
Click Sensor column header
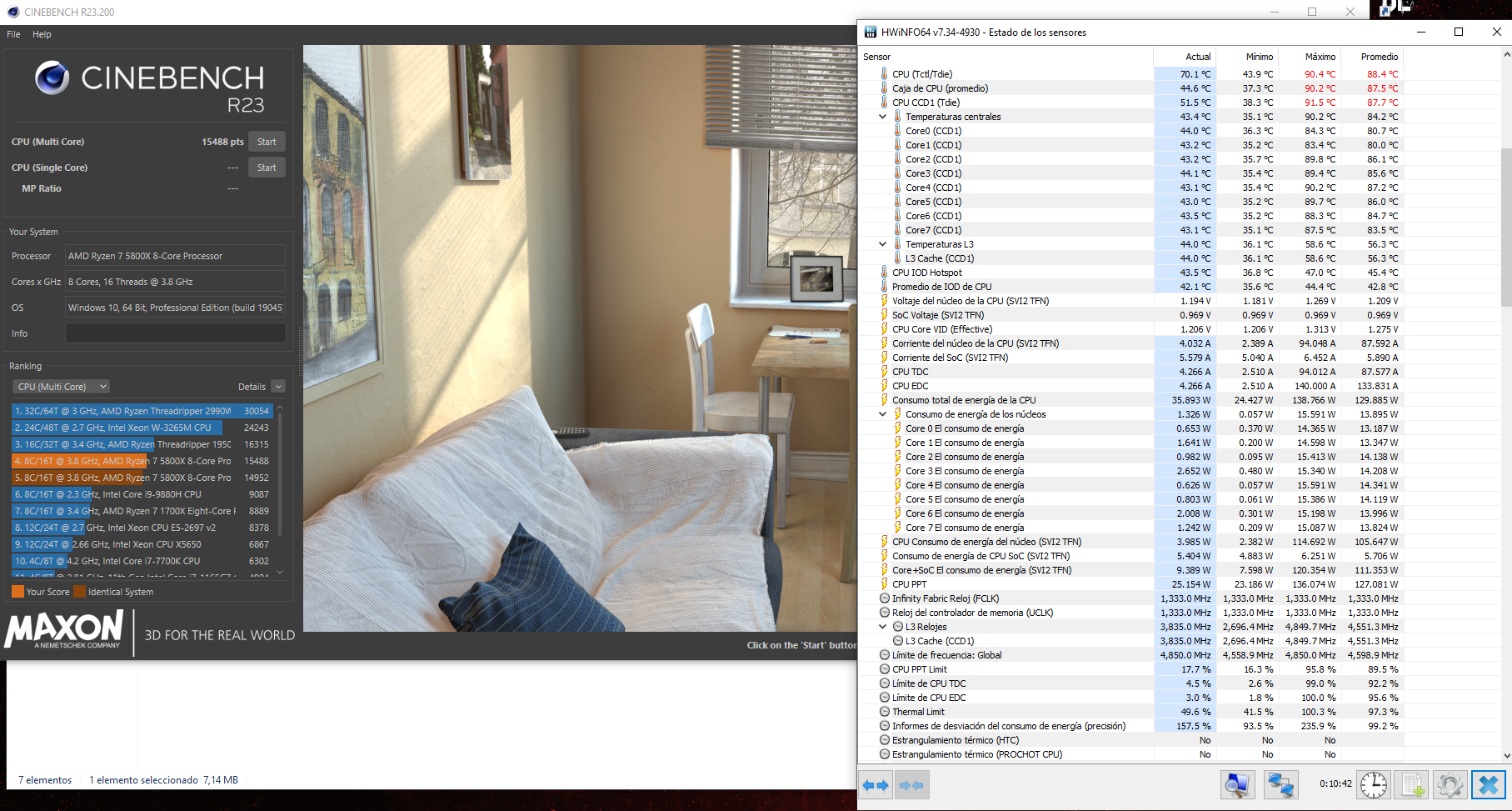click(1006, 57)
